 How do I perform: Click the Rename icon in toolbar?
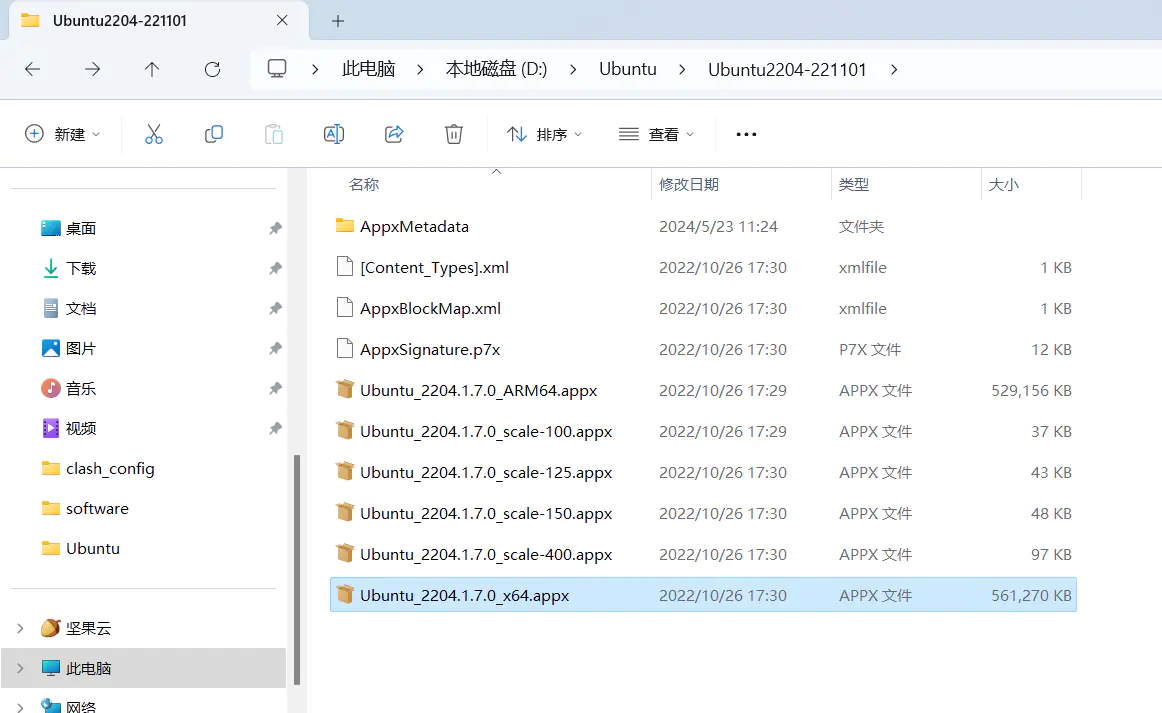334,134
